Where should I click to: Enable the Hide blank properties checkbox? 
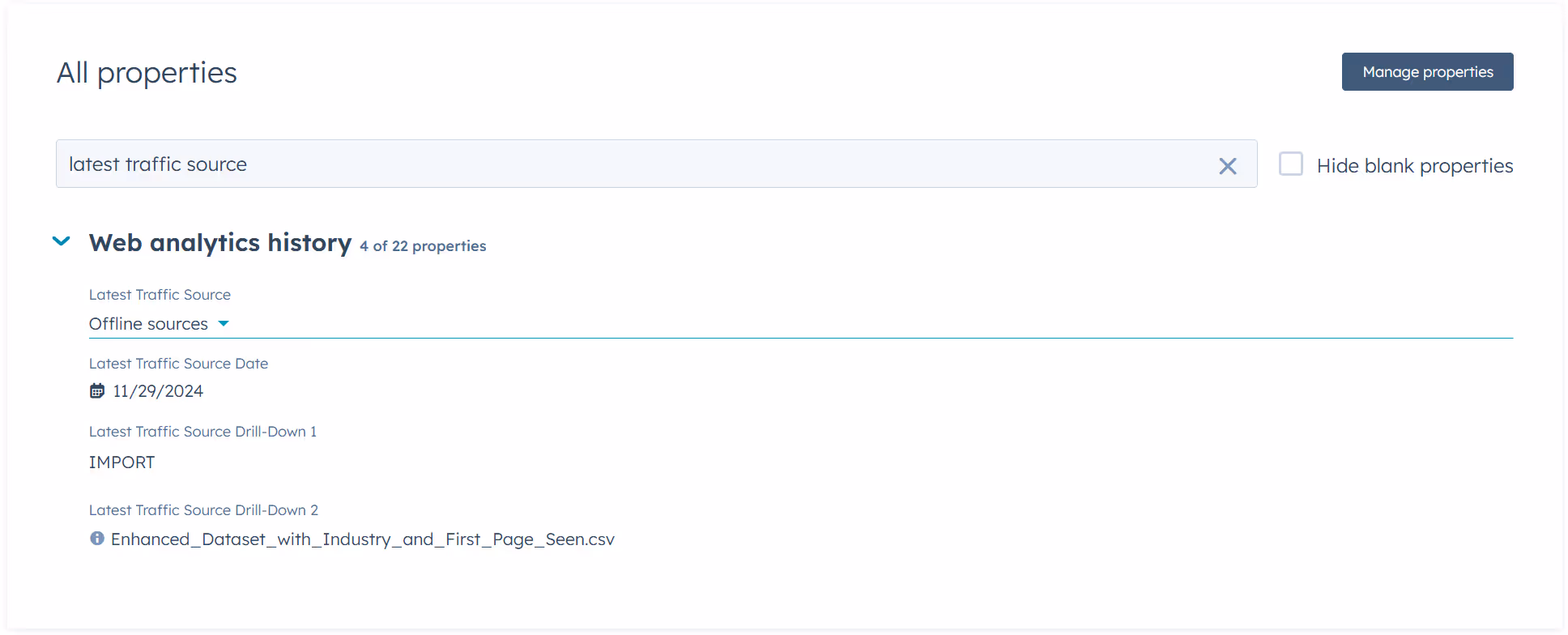coord(1291,164)
